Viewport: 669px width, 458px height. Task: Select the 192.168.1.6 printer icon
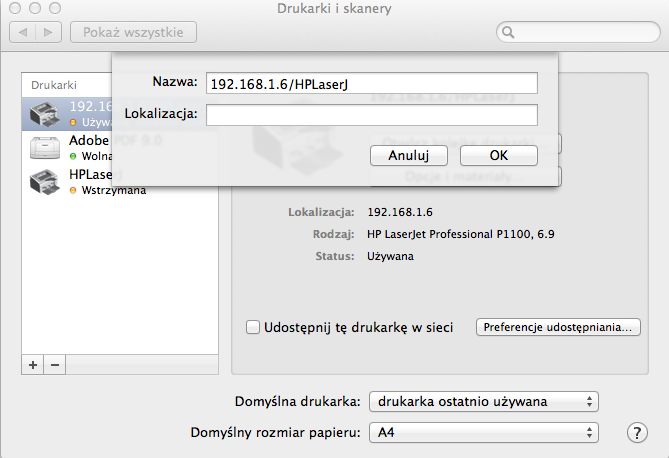(44, 114)
